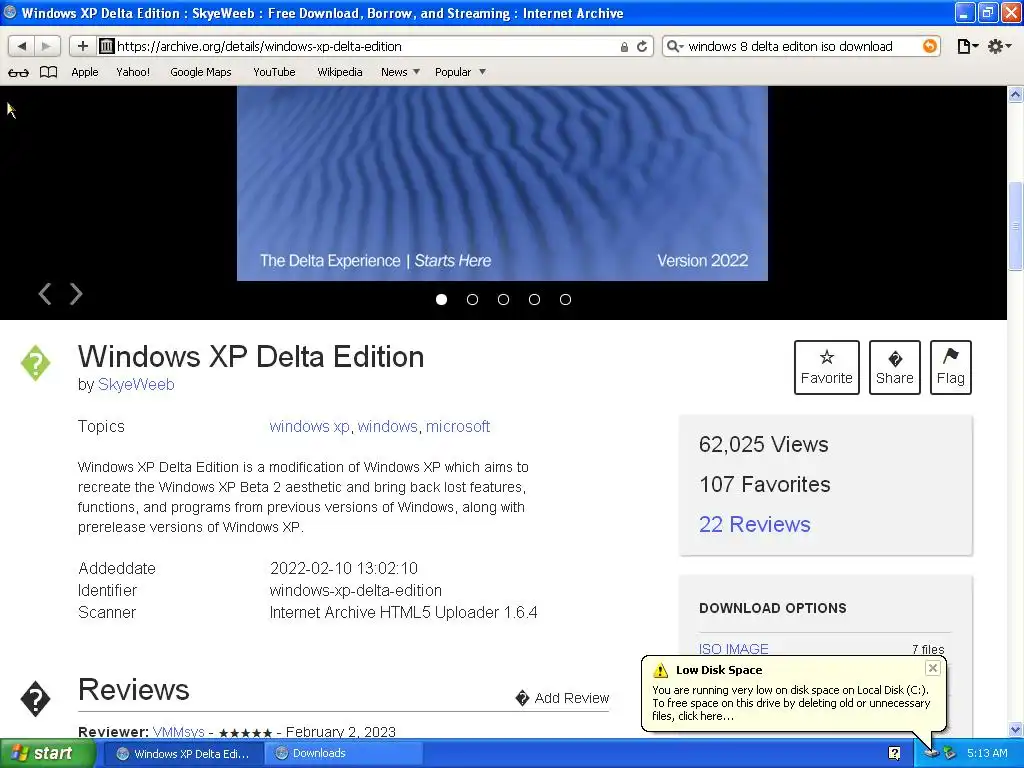Flag this item
This screenshot has width=1024, height=768.
point(950,367)
